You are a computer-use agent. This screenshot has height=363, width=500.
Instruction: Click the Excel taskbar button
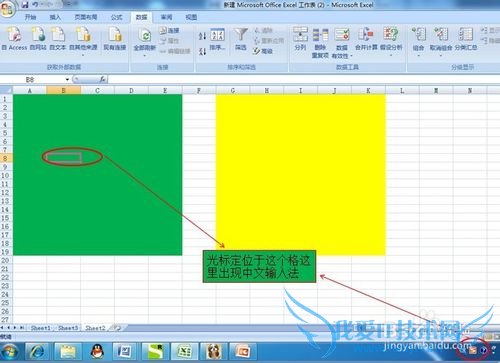[184, 352]
